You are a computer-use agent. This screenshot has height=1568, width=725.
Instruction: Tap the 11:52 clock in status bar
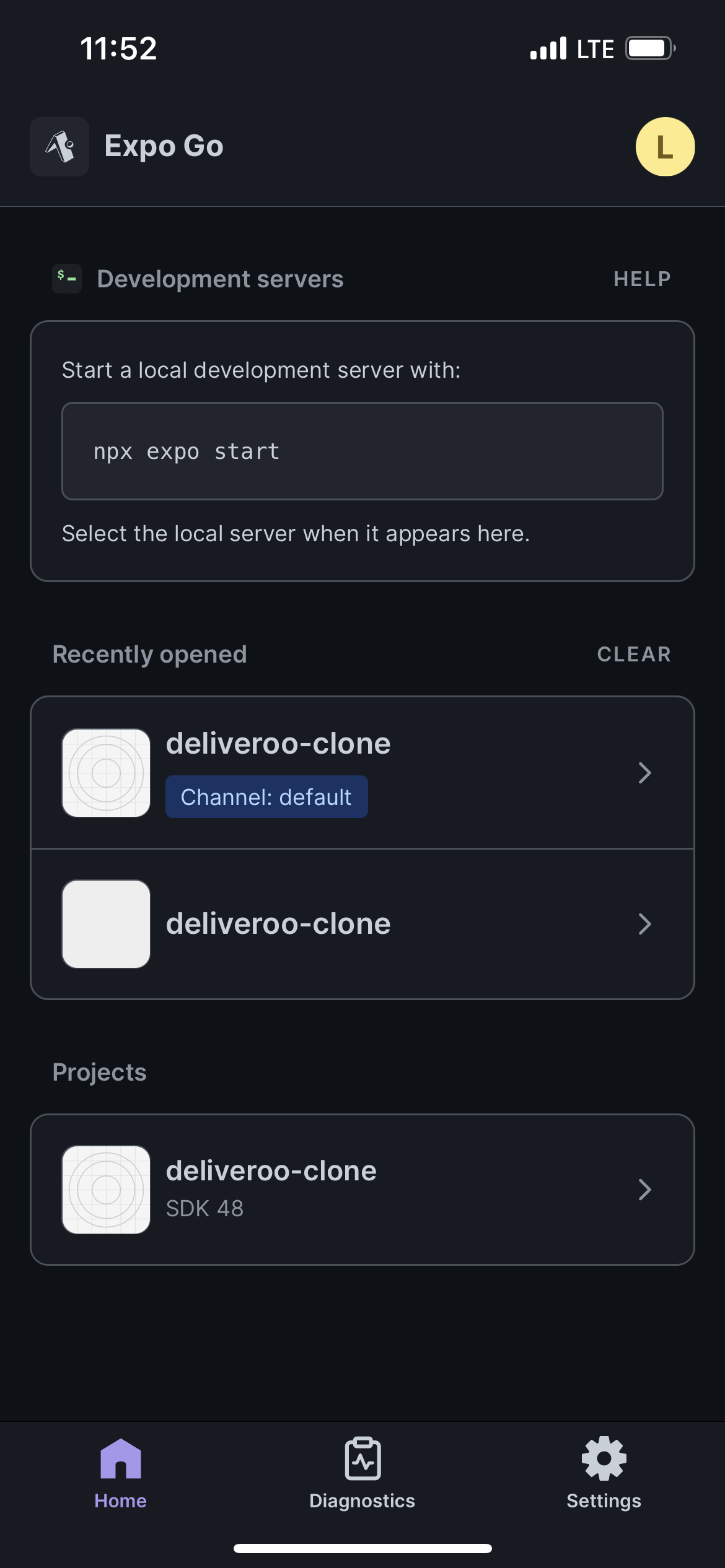click(x=118, y=48)
